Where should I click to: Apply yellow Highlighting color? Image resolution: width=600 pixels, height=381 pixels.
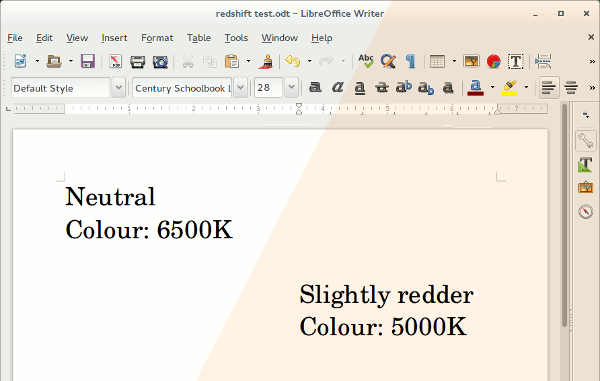click(x=509, y=88)
